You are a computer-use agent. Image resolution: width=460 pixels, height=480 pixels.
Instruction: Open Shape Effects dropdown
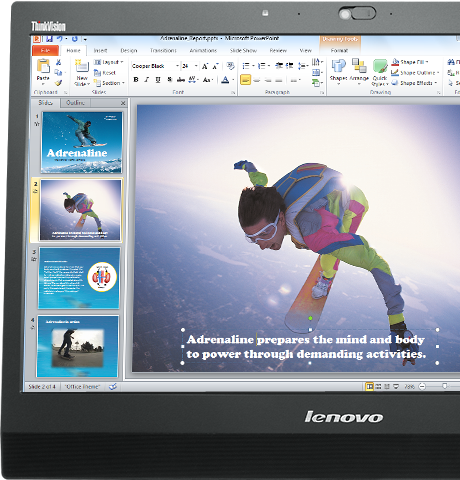[414, 83]
